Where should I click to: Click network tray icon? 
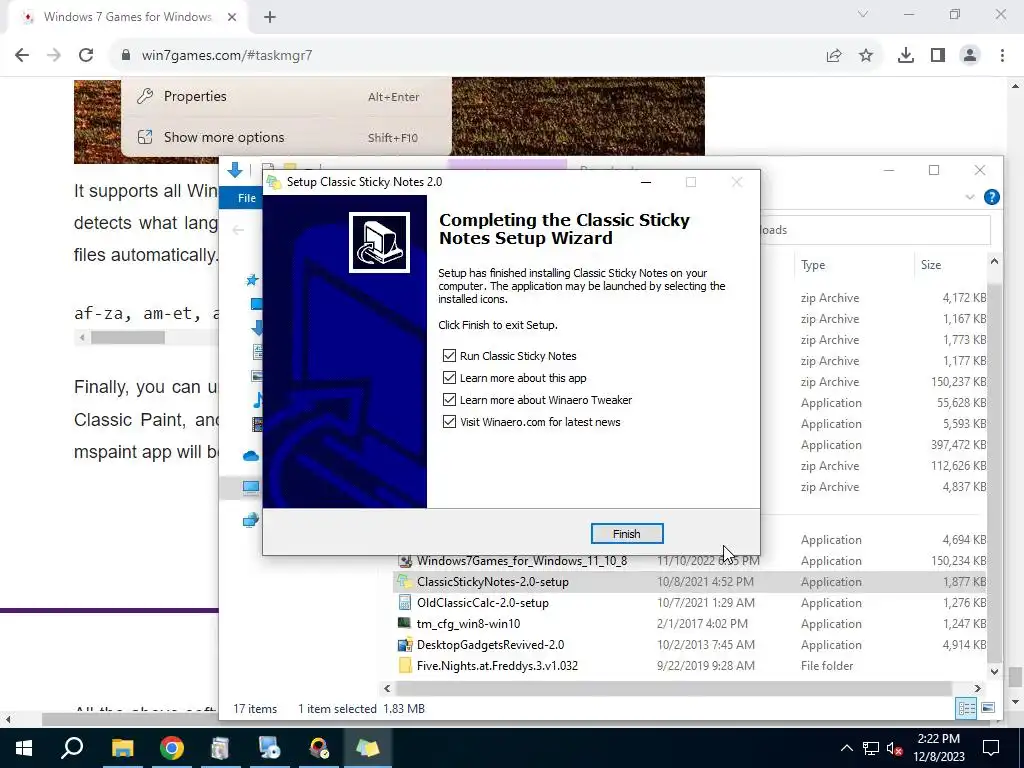[871, 748]
